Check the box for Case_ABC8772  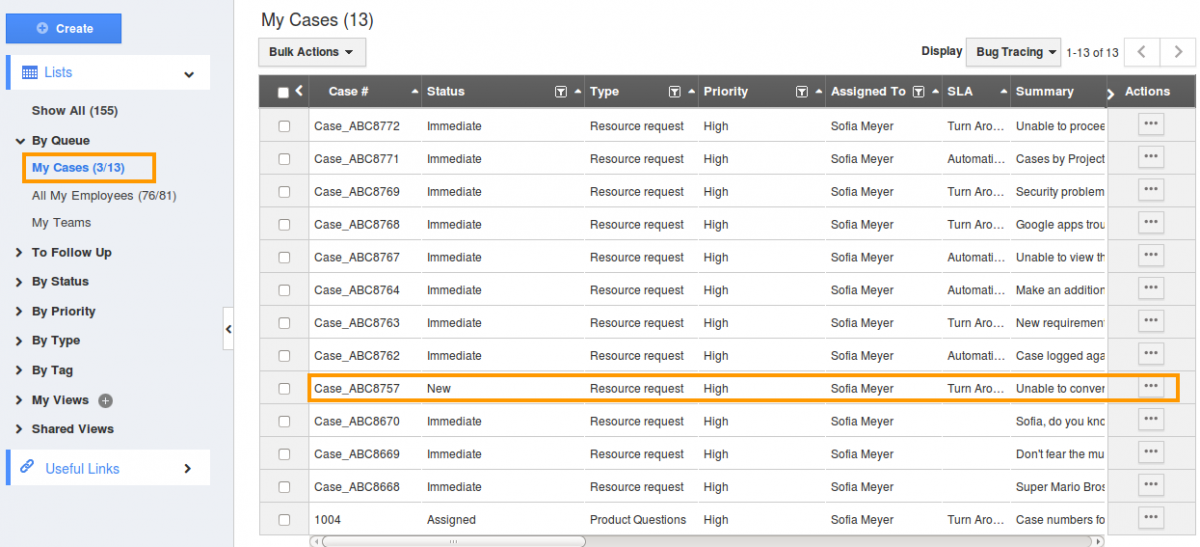click(x=284, y=127)
